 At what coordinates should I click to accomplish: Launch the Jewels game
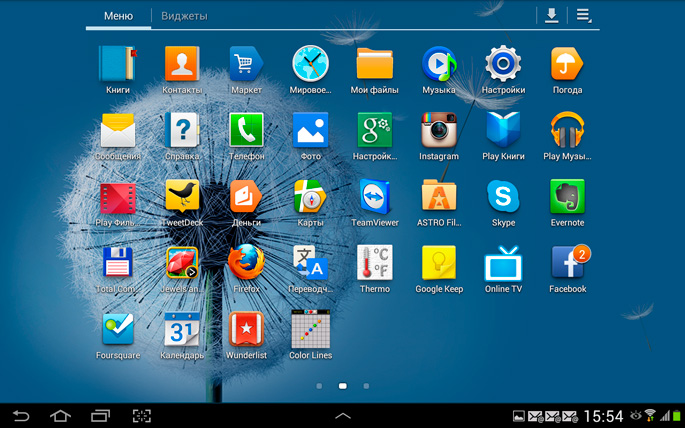pyautogui.click(x=182, y=263)
